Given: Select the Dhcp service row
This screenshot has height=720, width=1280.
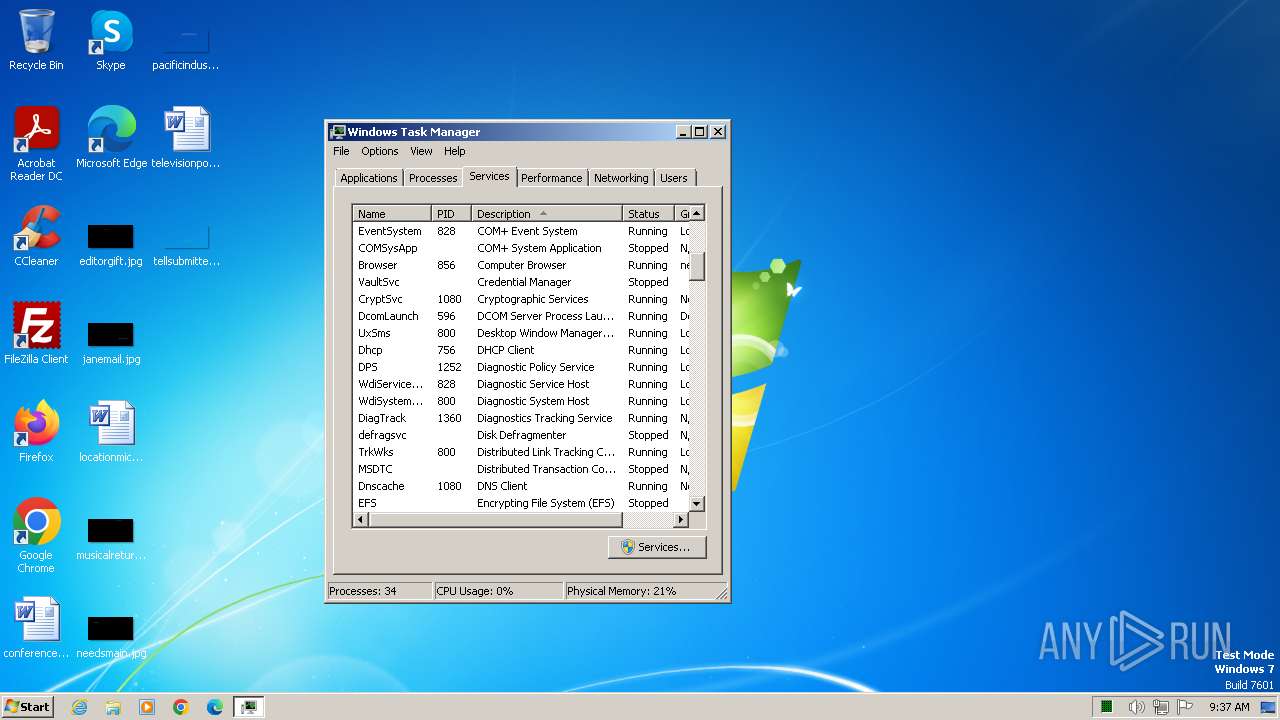Looking at the screenshot, I should (521, 350).
